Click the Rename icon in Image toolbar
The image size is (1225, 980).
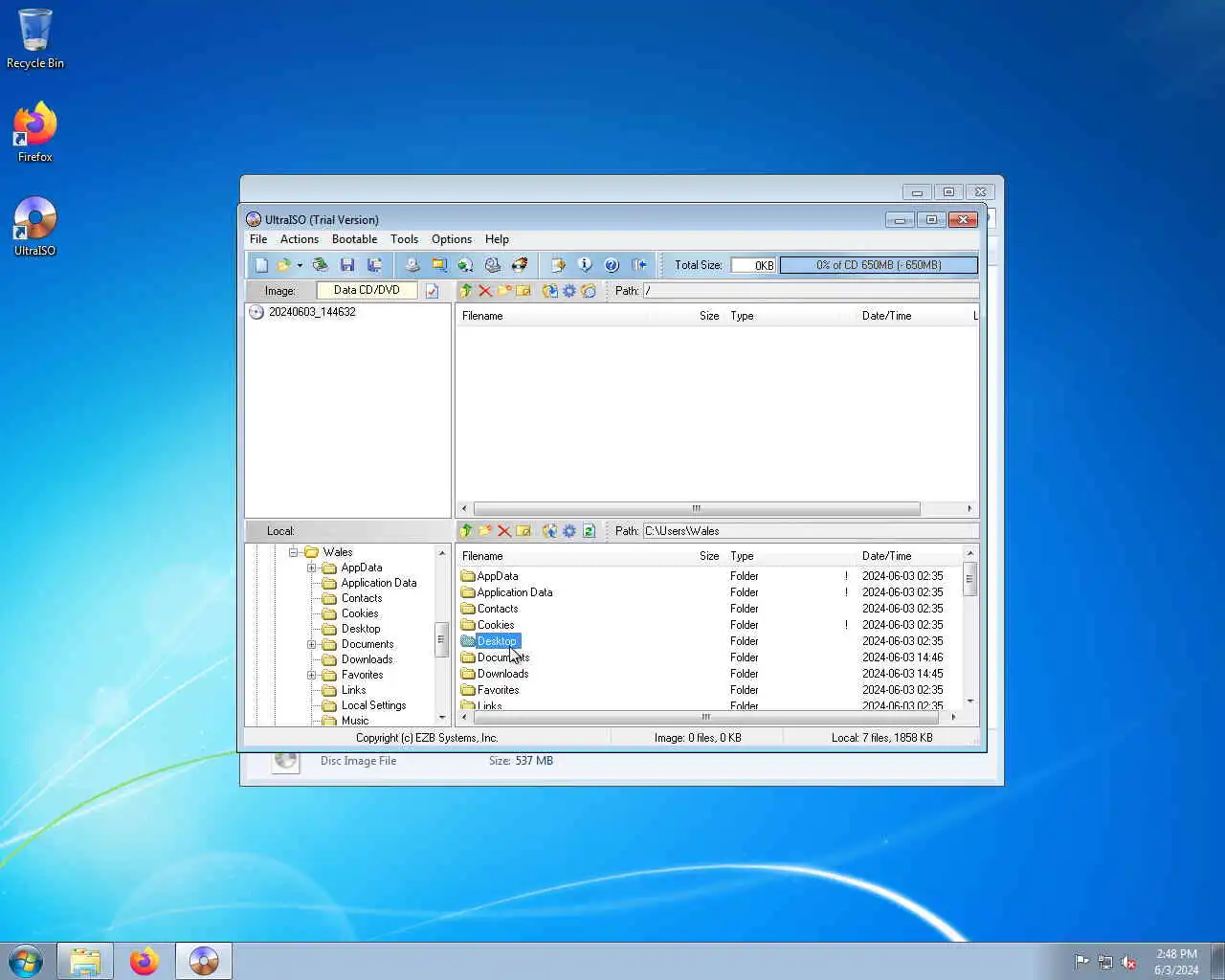523,291
